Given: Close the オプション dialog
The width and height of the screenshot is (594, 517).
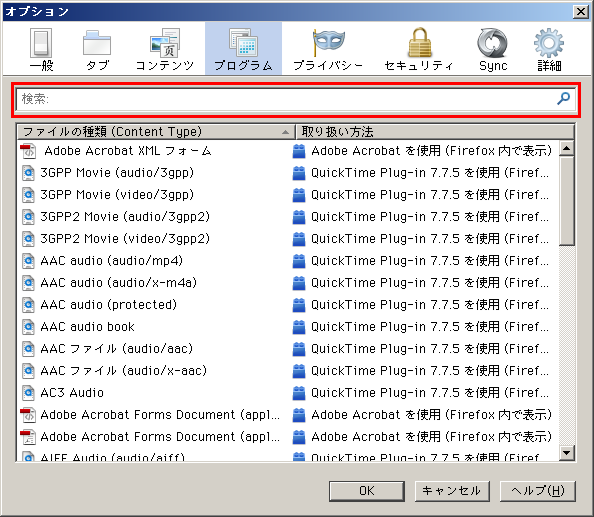Looking at the screenshot, I should (x=581, y=11).
